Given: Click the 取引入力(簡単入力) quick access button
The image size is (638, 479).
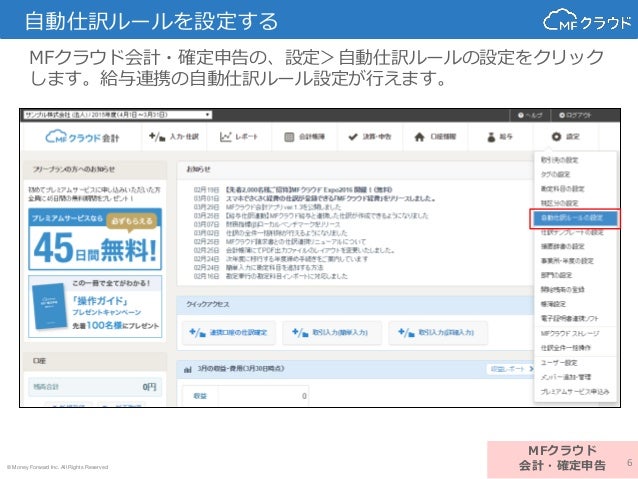Looking at the screenshot, I should (x=332, y=333).
